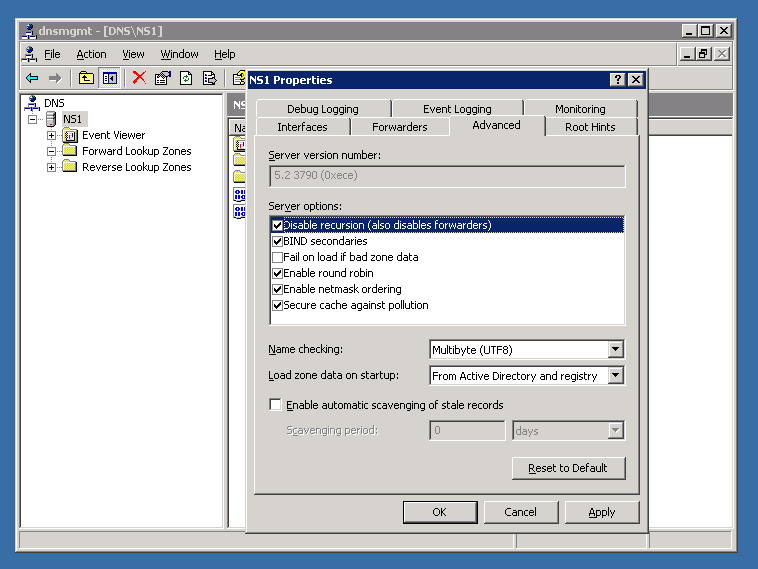Viewport: 758px width, 569px height.
Task: Open the Name checking dropdown
Action: 615,349
